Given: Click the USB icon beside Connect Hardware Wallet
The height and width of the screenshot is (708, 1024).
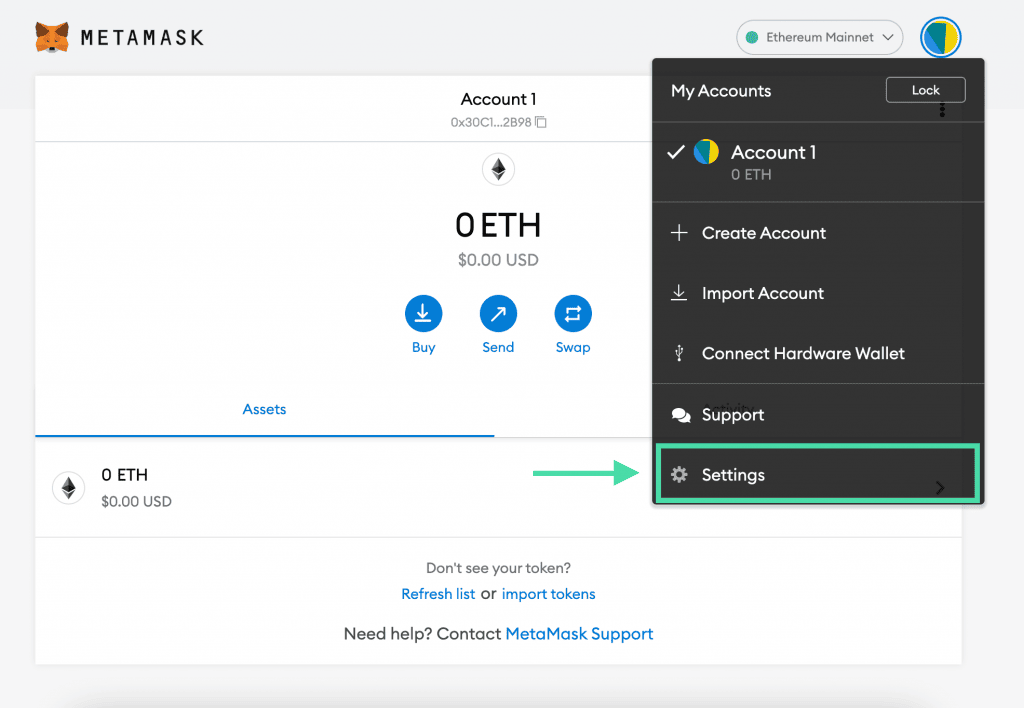Looking at the screenshot, I should click(x=679, y=353).
